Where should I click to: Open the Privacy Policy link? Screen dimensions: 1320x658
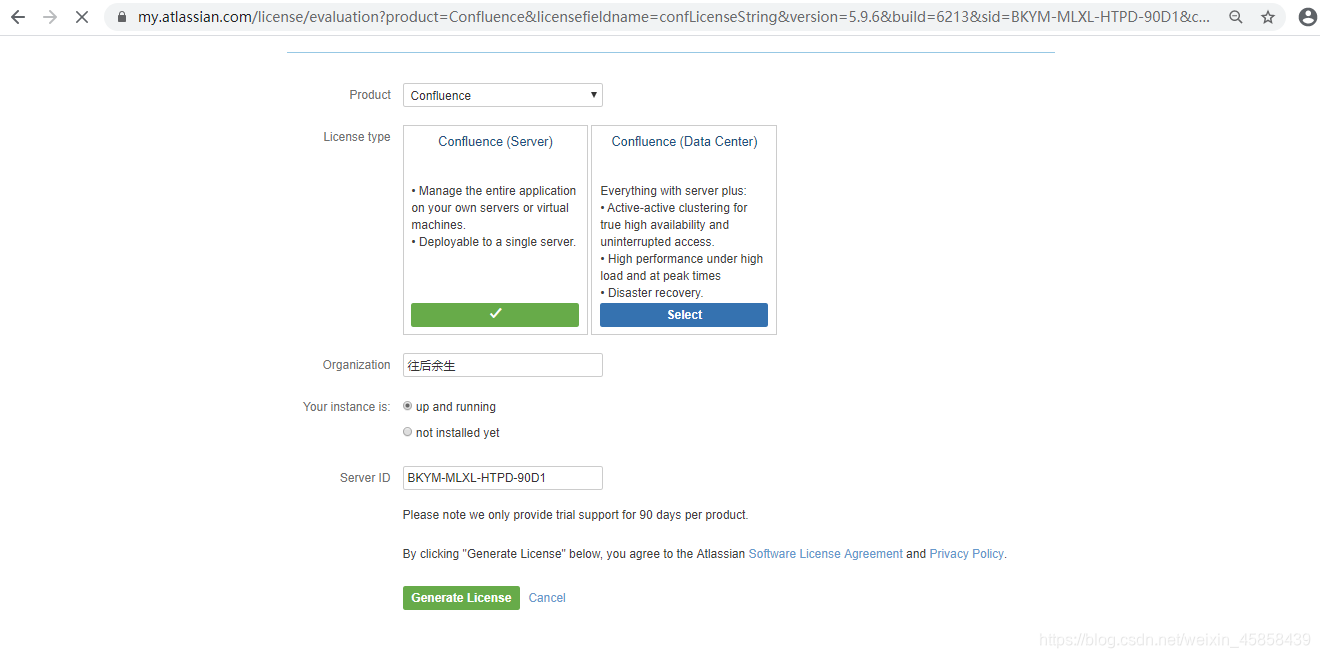[966, 554]
